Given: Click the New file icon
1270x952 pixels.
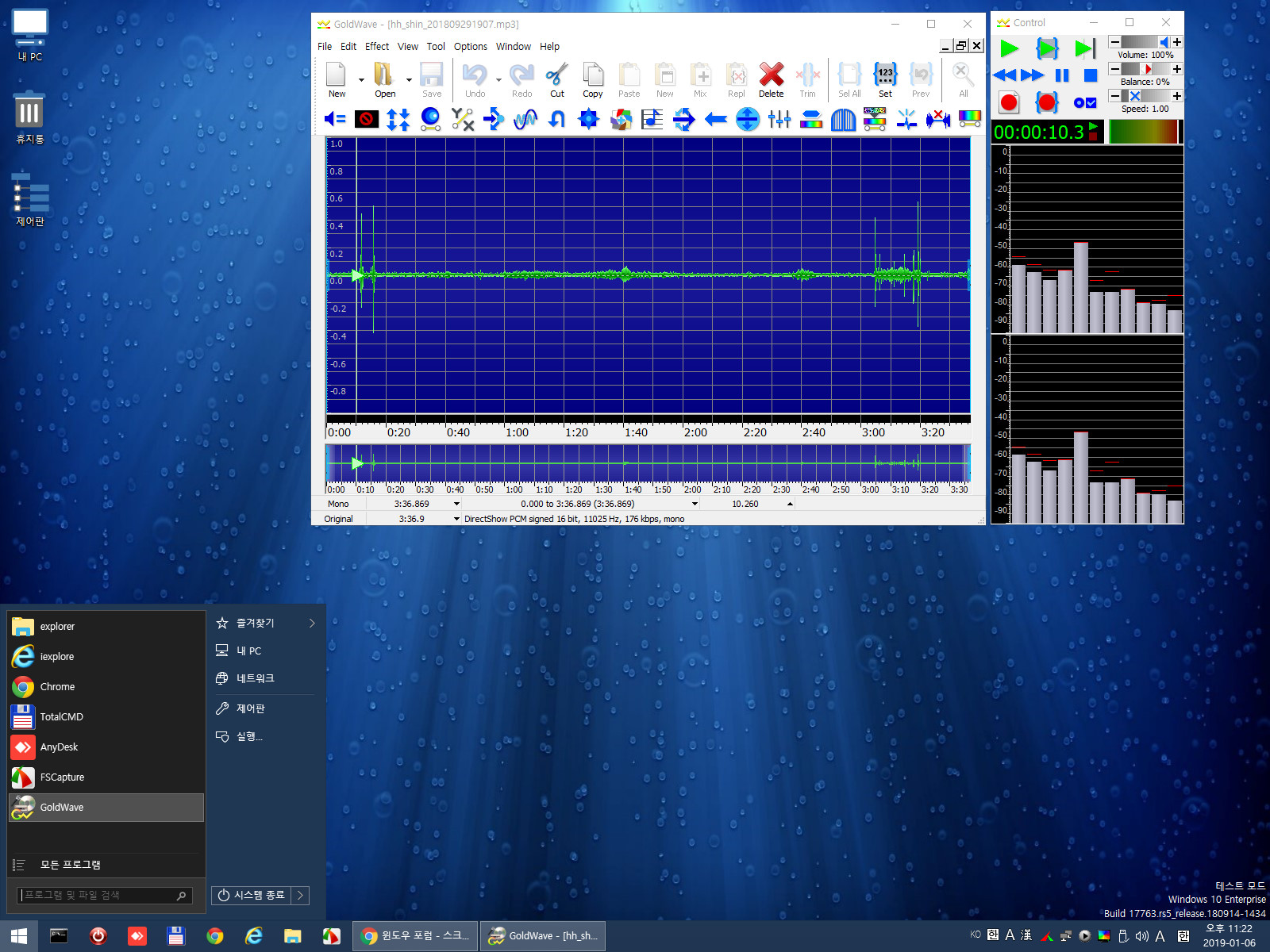Looking at the screenshot, I should [x=336, y=75].
